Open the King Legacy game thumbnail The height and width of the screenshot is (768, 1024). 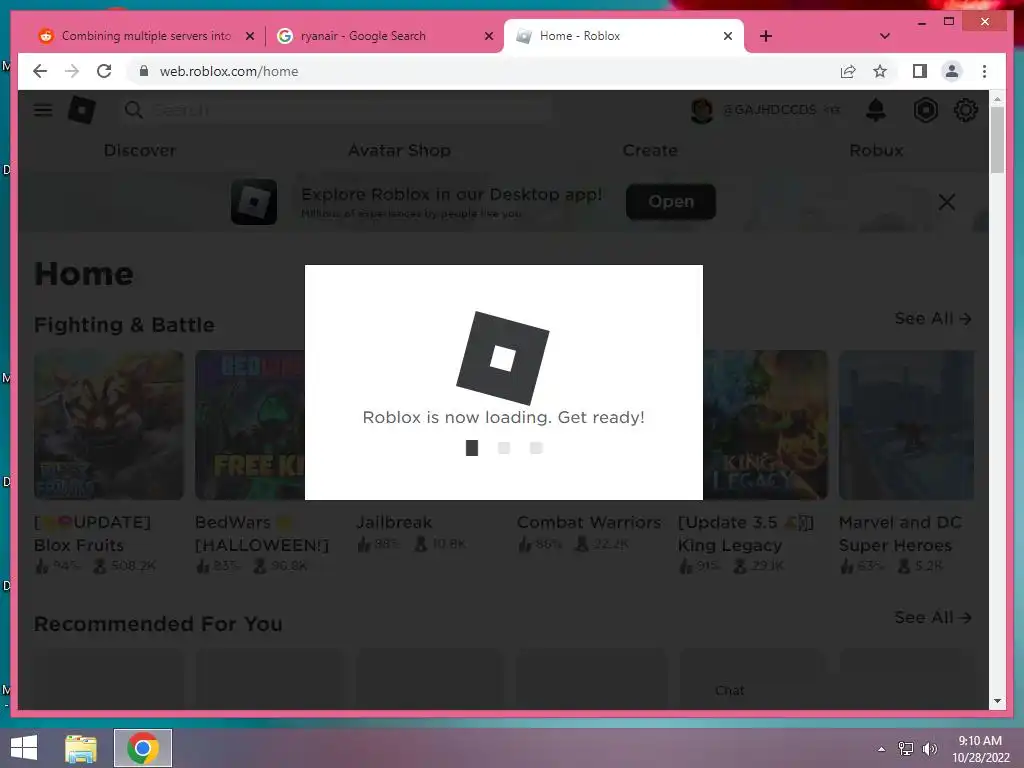click(765, 425)
